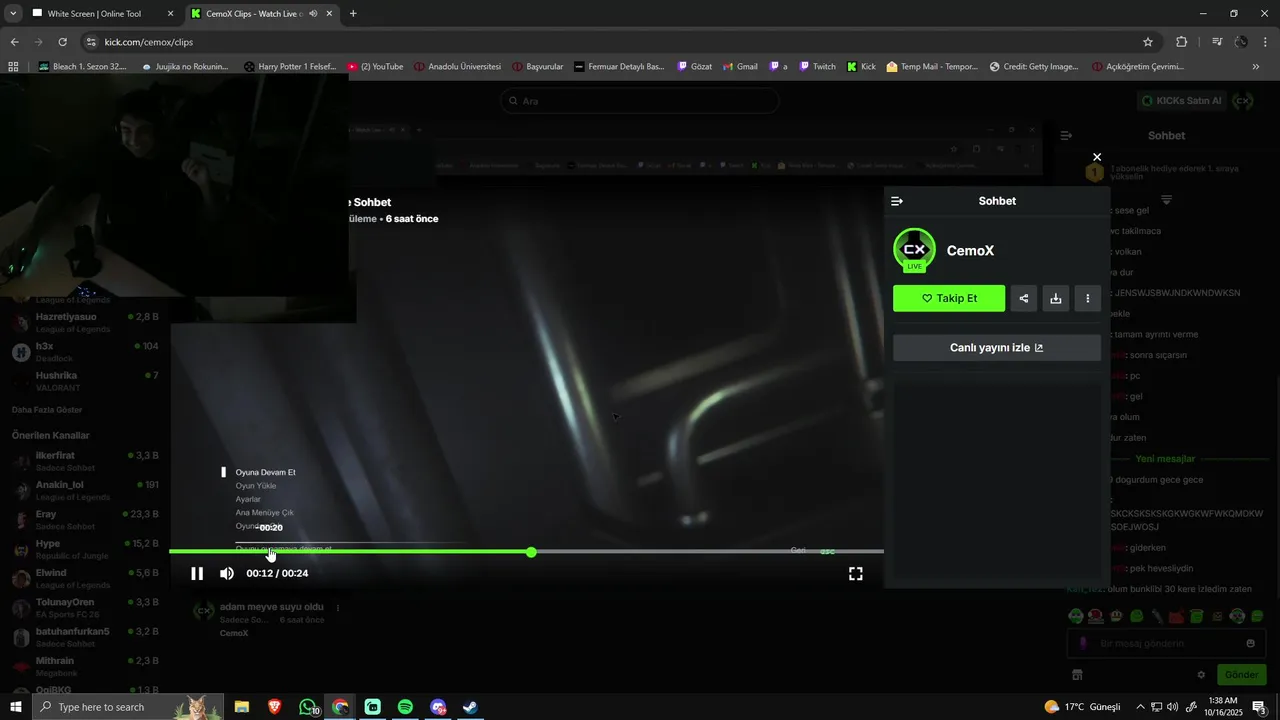1280x720 pixels.
Task: Expand sidebar with Daha Fazla Göster
Action: [x=47, y=410]
